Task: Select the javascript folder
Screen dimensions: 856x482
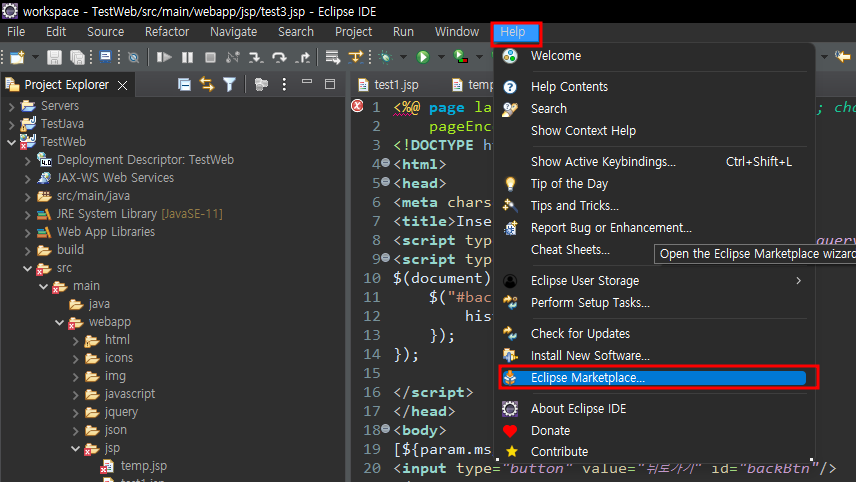Action: pyautogui.click(x=130, y=394)
